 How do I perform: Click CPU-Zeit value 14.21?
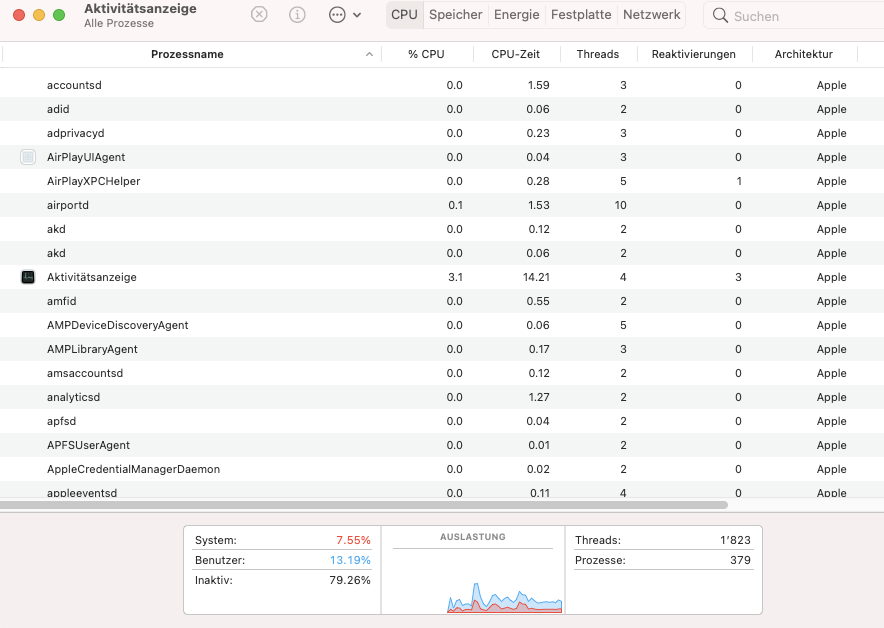(536, 277)
